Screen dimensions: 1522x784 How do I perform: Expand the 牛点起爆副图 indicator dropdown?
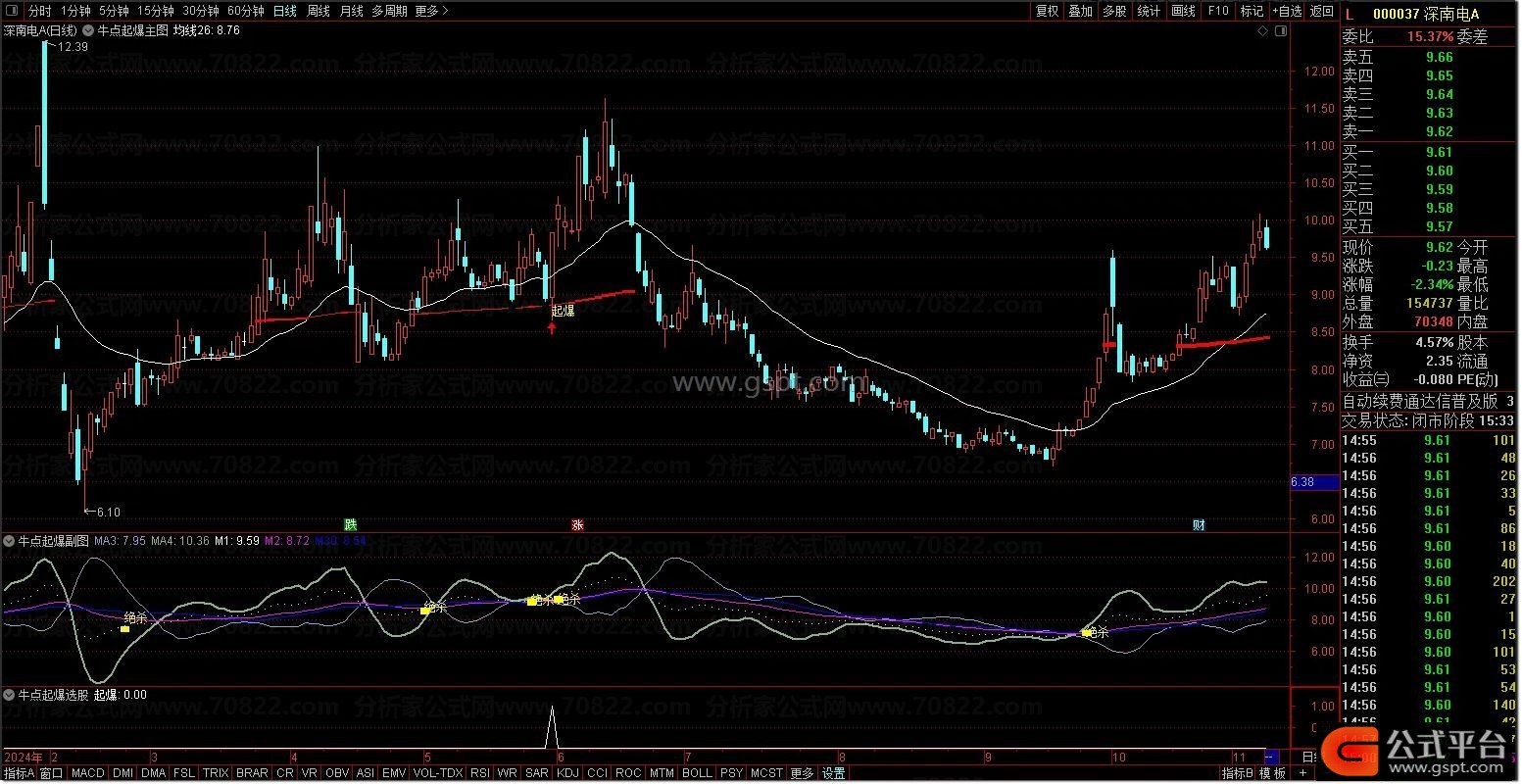(9, 540)
